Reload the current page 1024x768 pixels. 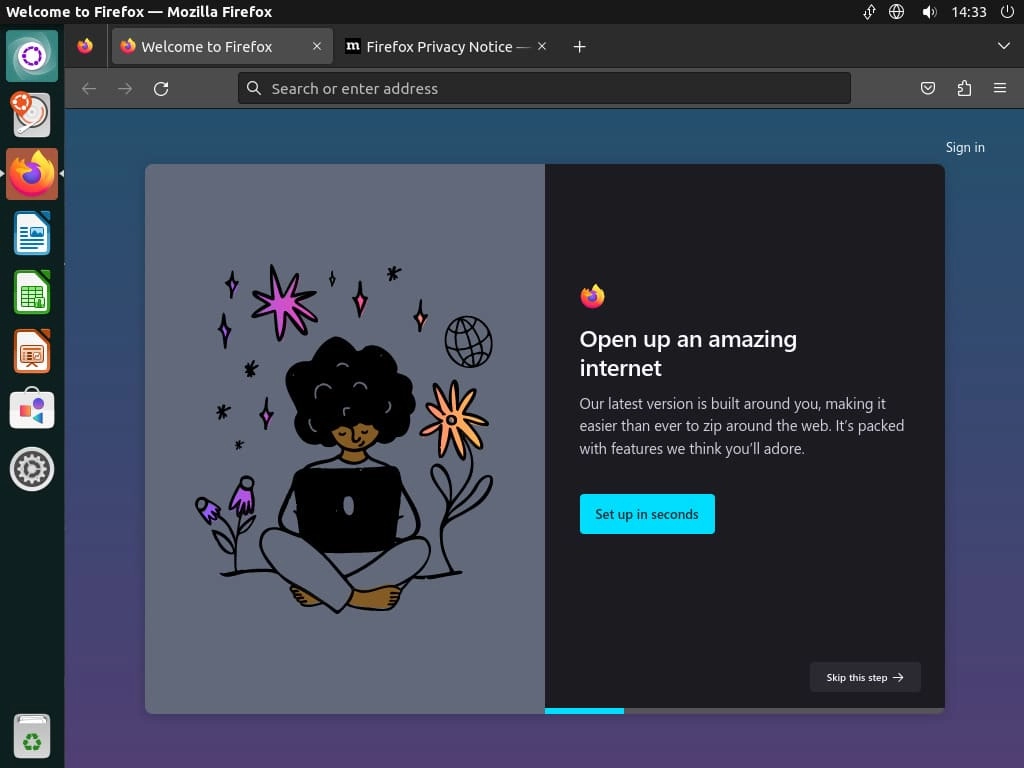coord(161,89)
